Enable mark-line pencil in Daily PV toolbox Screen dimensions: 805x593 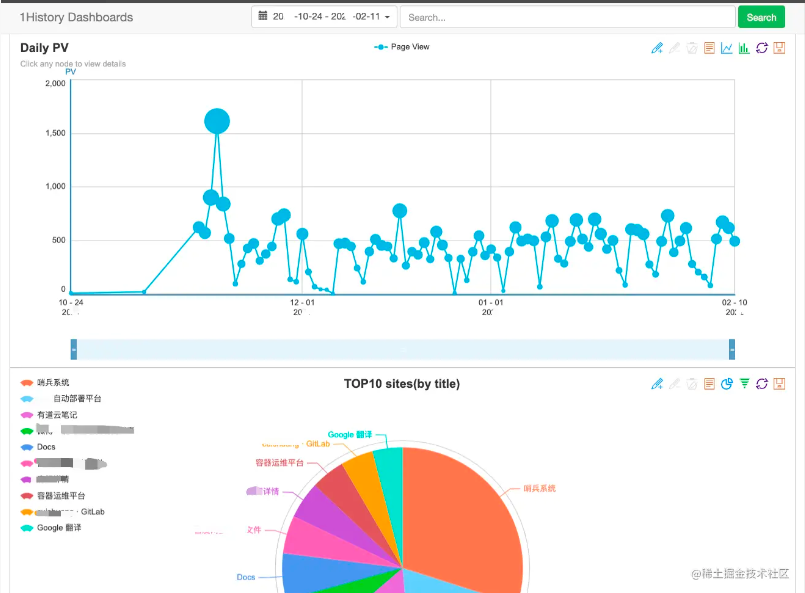coord(657,48)
